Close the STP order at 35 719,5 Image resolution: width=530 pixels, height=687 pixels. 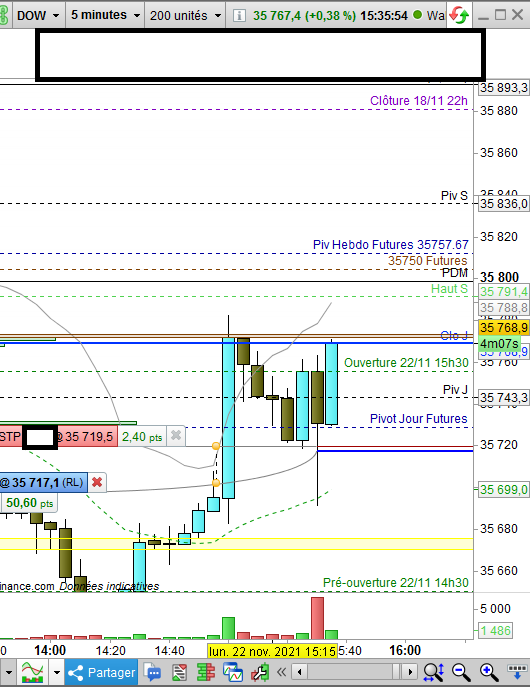tap(176, 436)
